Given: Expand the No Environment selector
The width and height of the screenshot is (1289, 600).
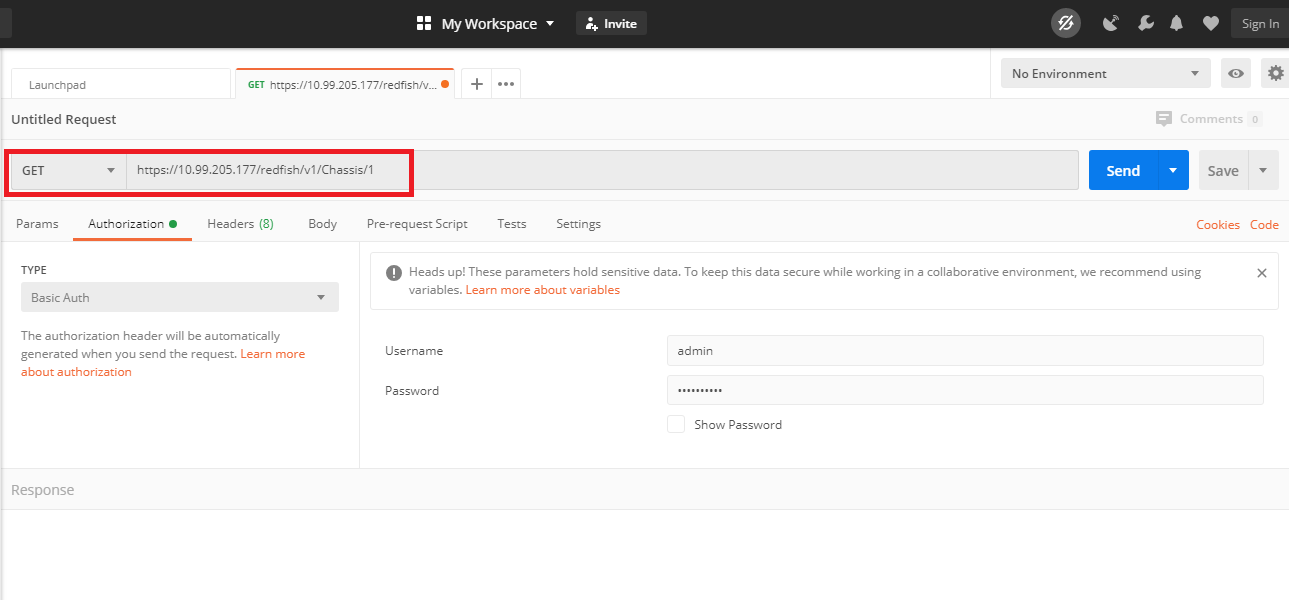Looking at the screenshot, I should click(x=1105, y=73).
